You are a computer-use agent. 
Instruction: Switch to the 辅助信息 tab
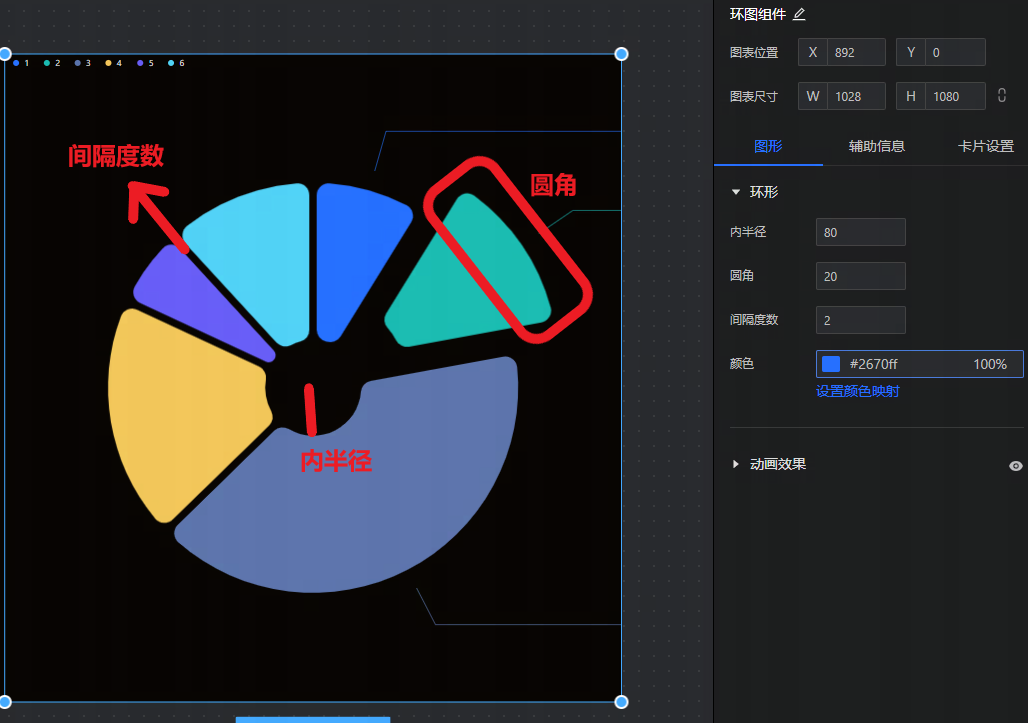[x=877, y=146]
